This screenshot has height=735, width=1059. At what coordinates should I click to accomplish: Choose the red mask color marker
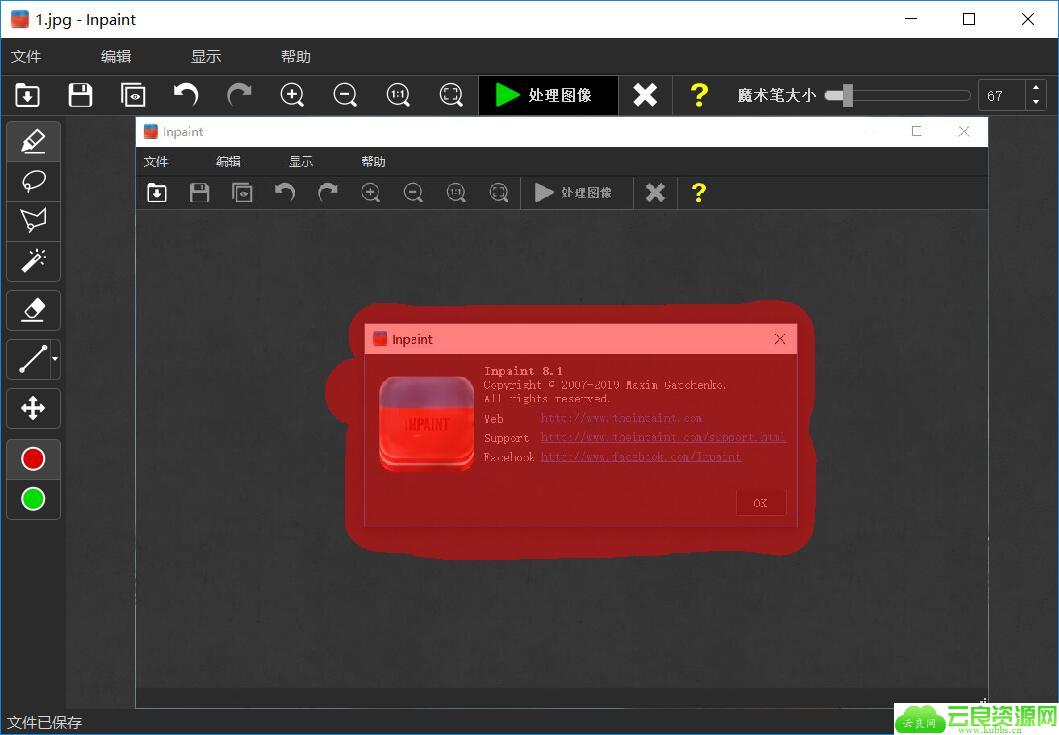[x=33, y=459]
